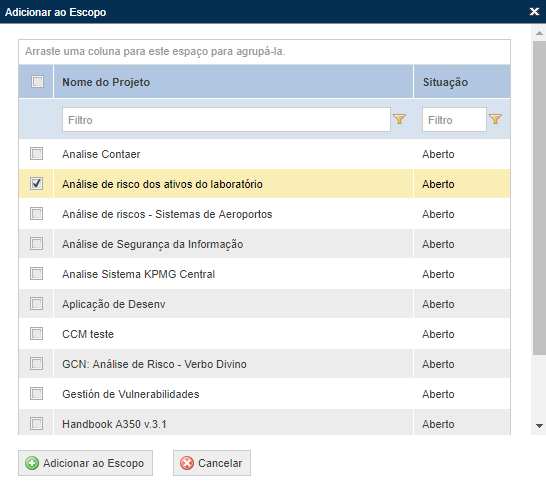Click the Adicionar ao Escopo button
This screenshot has width=546, height=494.
click(x=85, y=463)
